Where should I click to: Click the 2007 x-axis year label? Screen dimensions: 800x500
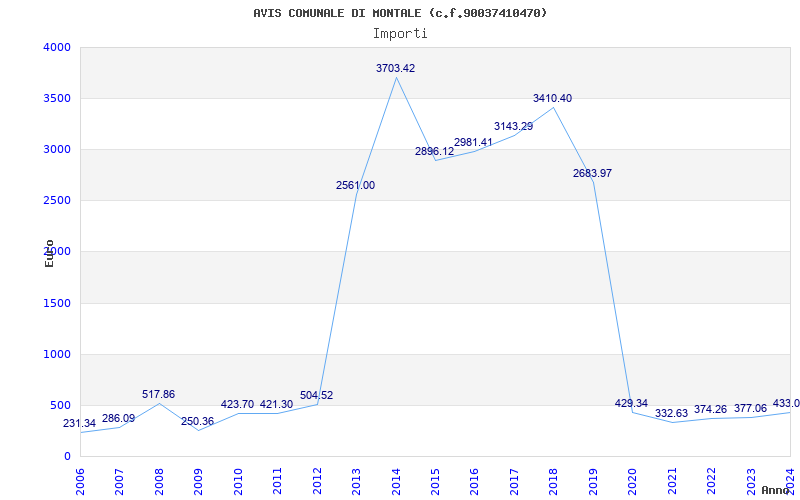click(x=119, y=481)
